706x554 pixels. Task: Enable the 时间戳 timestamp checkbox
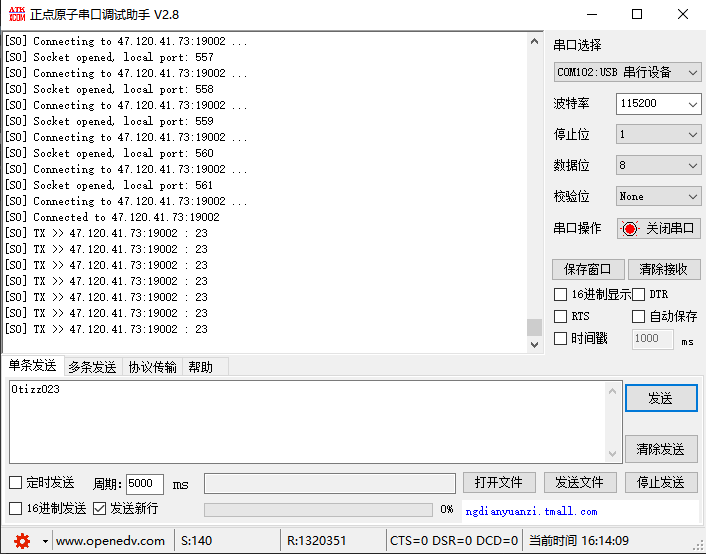[560, 338]
